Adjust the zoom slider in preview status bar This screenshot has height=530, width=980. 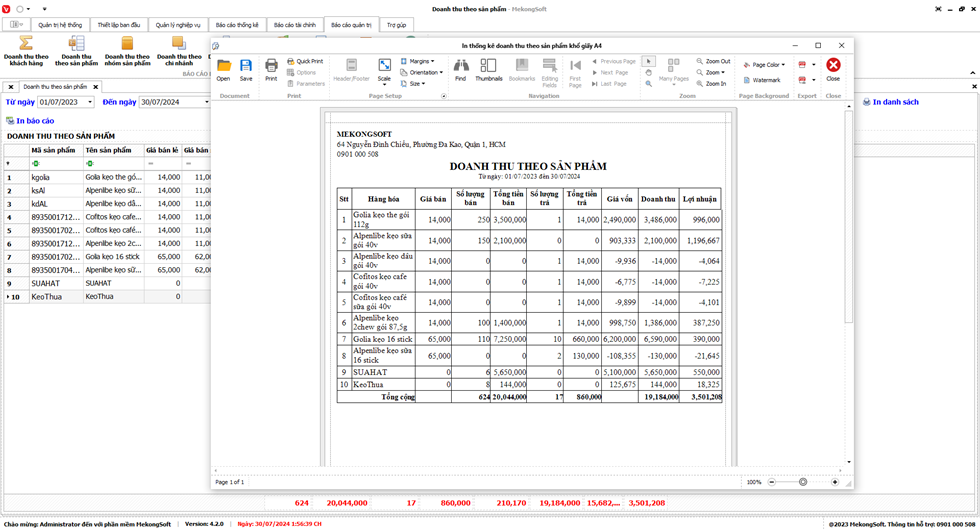tap(802, 482)
